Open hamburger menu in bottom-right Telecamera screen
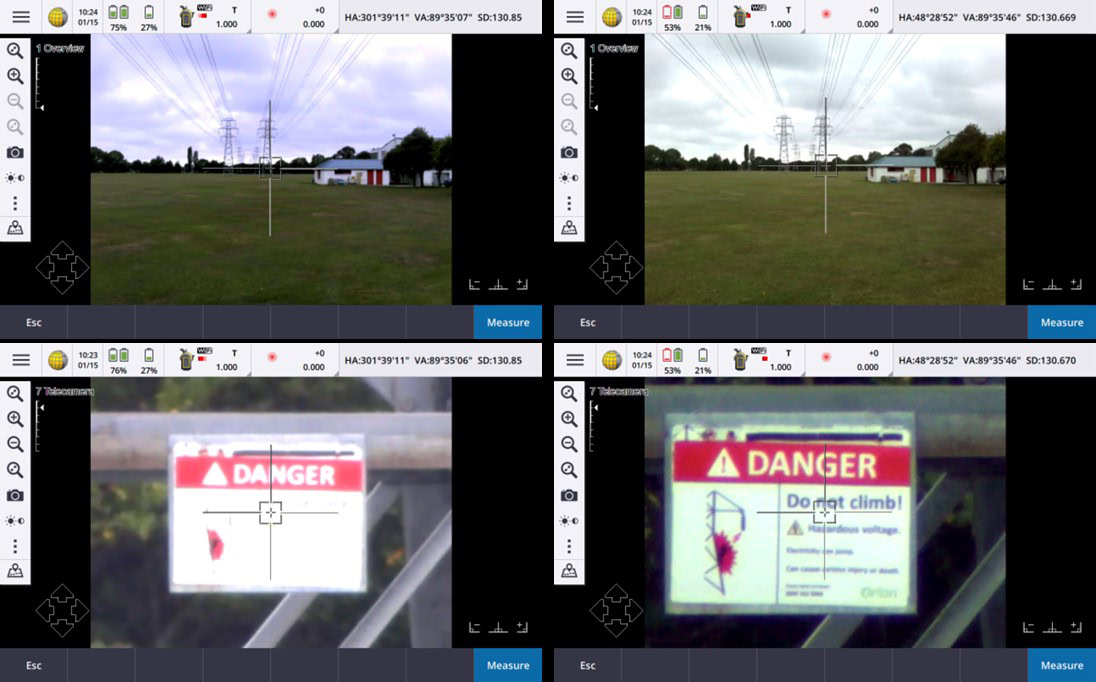1096x682 pixels. 575,360
